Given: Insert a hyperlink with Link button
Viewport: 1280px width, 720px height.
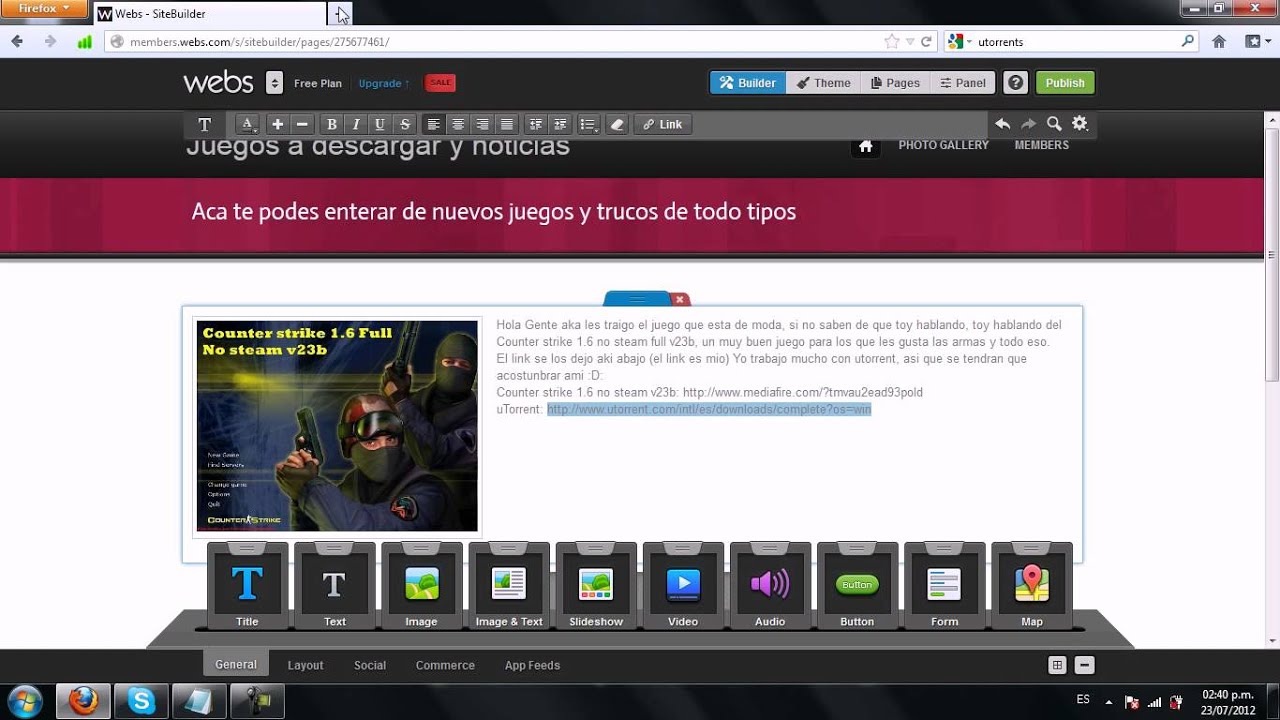Looking at the screenshot, I should tap(662, 124).
